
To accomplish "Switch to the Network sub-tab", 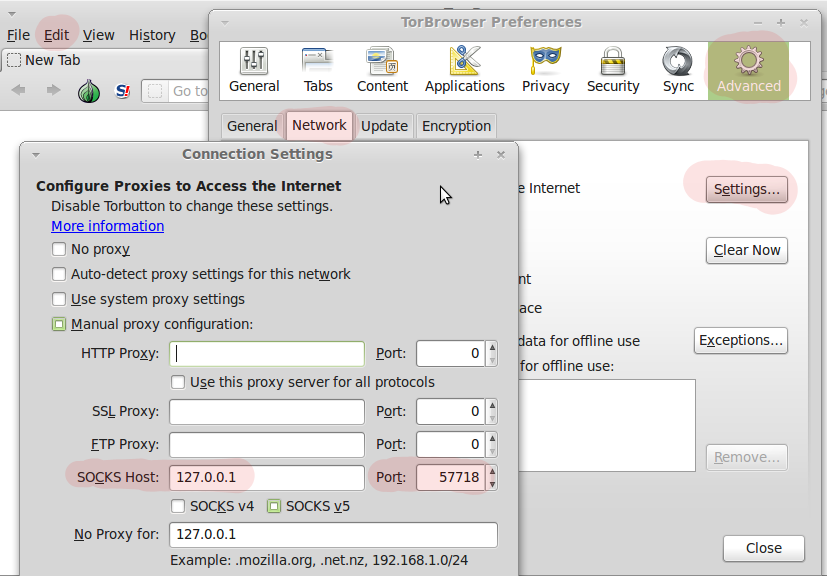I will (319, 126).
